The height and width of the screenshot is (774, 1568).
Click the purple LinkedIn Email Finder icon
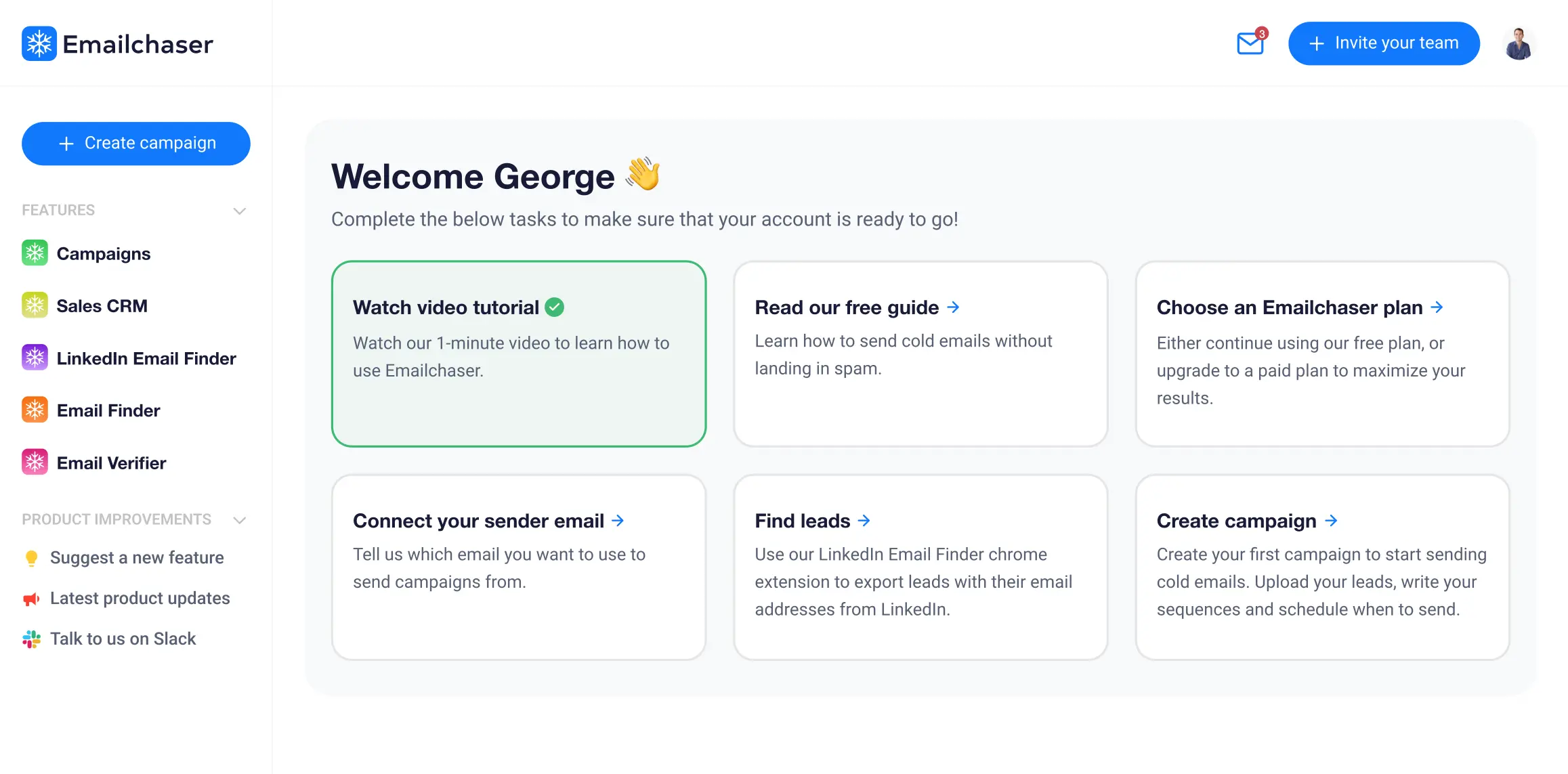click(35, 358)
